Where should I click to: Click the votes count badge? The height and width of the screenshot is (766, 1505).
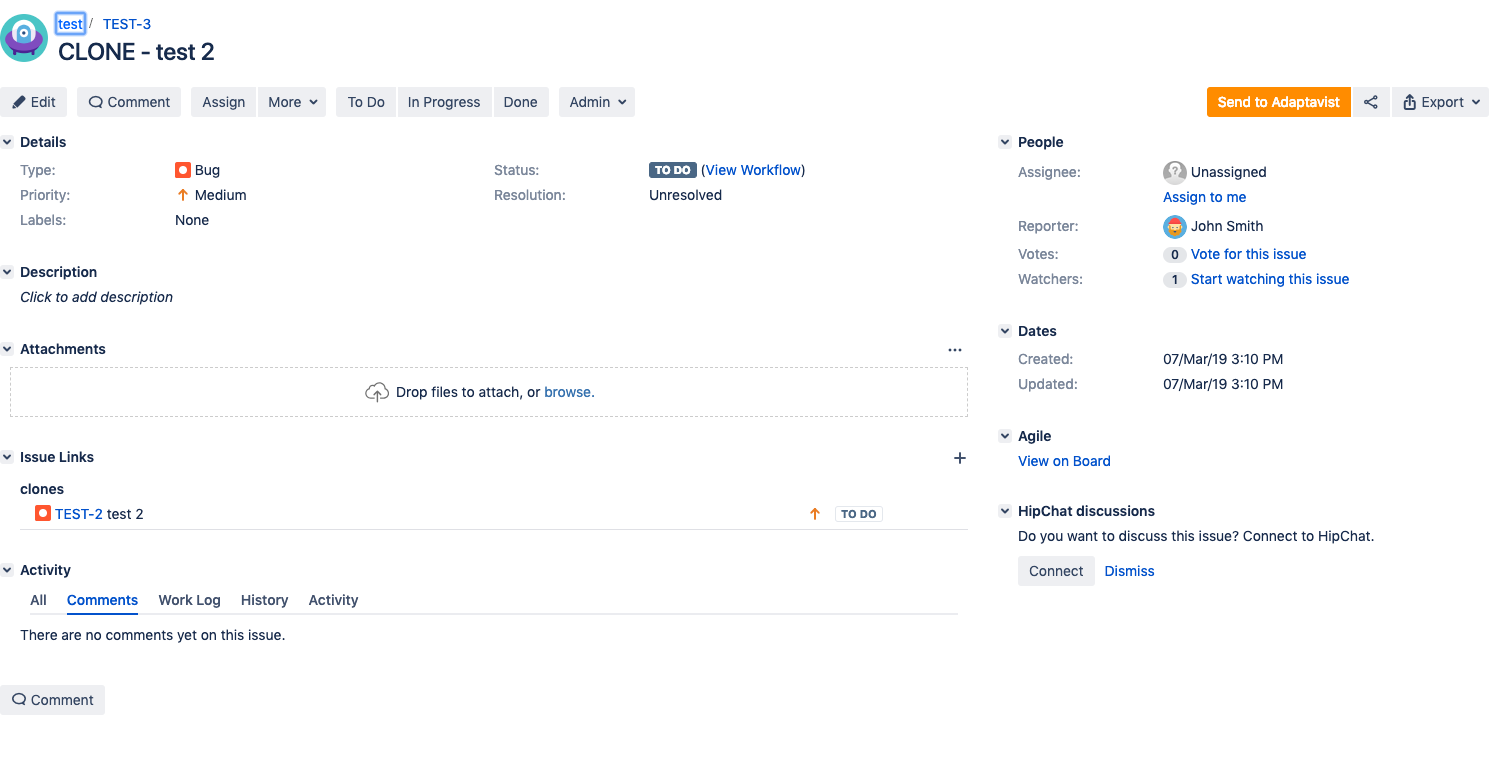pos(1175,255)
